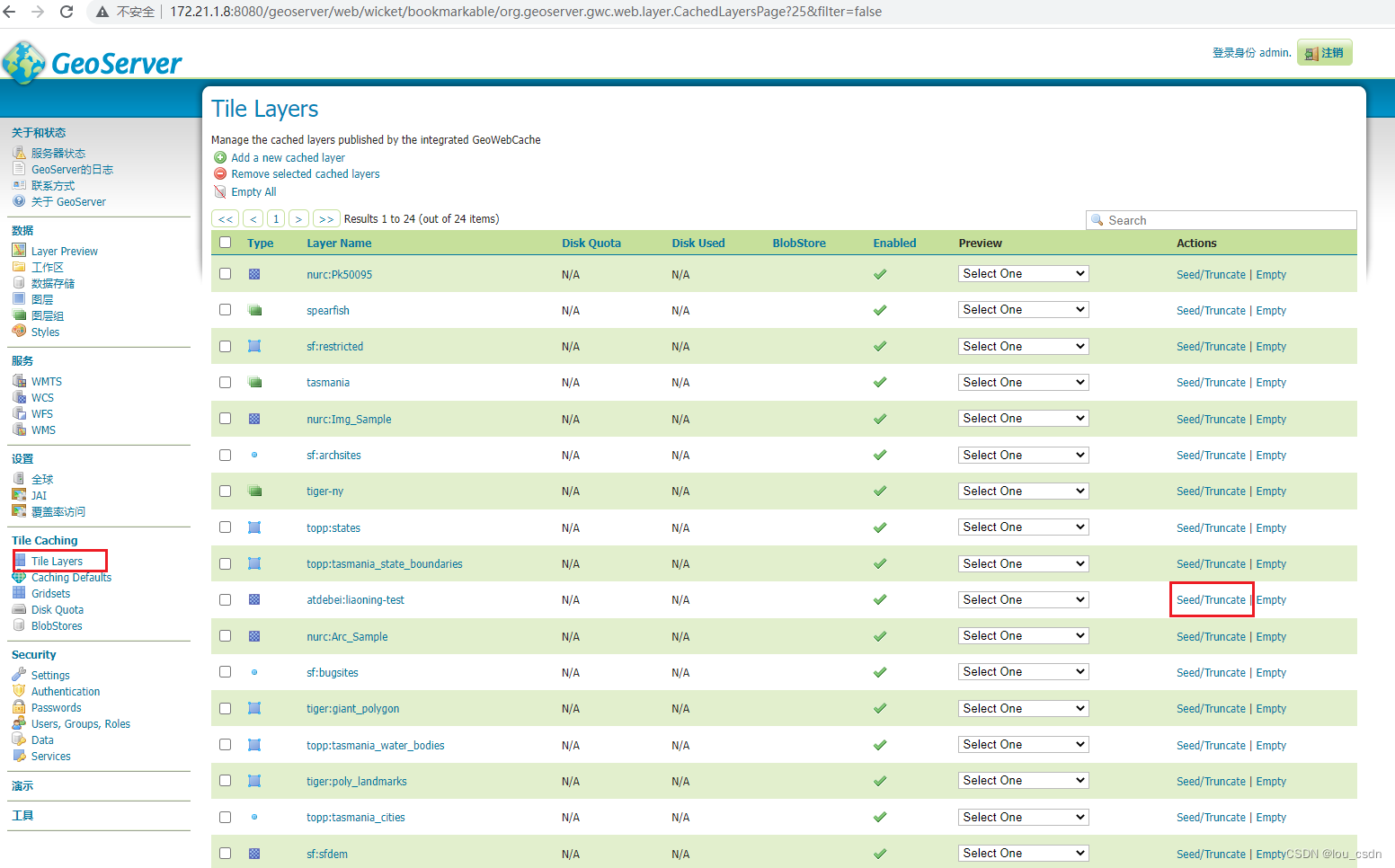Click the layer Search input field

pos(1222,220)
